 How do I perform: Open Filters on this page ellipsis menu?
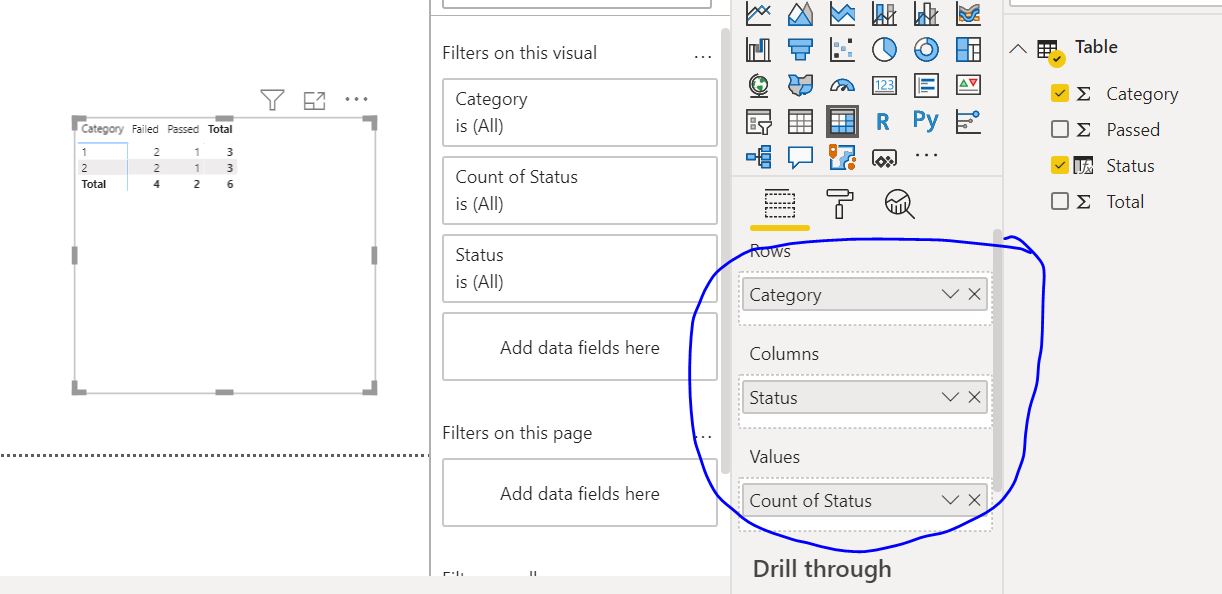(x=703, y=436)
